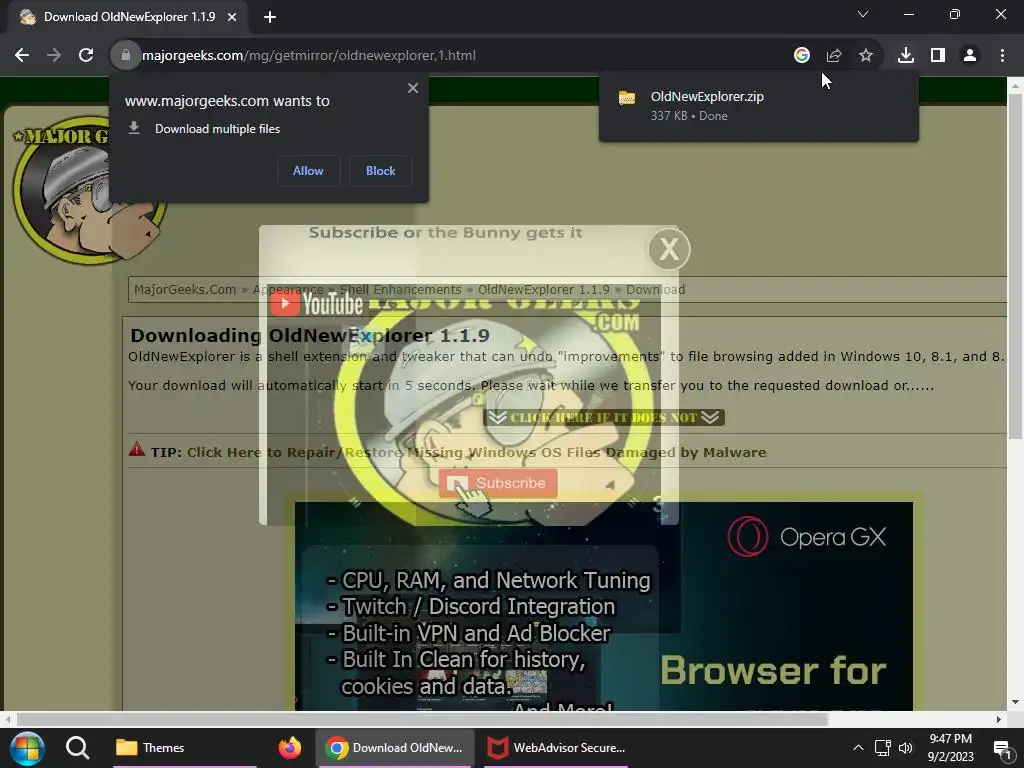Click the scroll down arrow
Image resolution: width=1024 pixels, height=768 pixels.
tap(1015, 702)
